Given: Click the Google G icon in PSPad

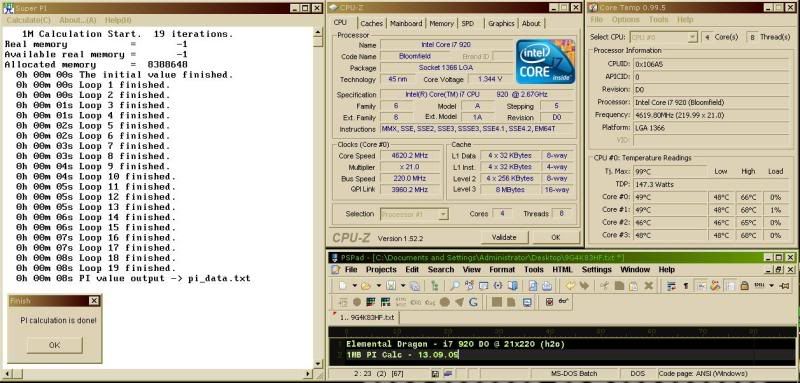Looking at the screenshot, I should click(473, 302).
